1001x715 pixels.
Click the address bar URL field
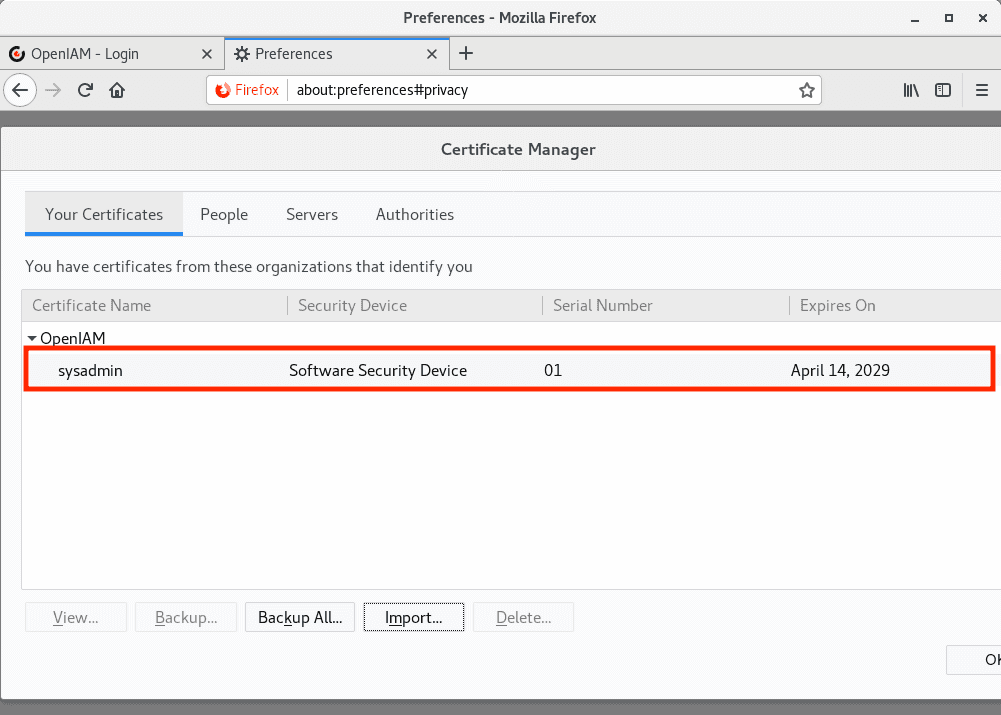tap(540, 90)
